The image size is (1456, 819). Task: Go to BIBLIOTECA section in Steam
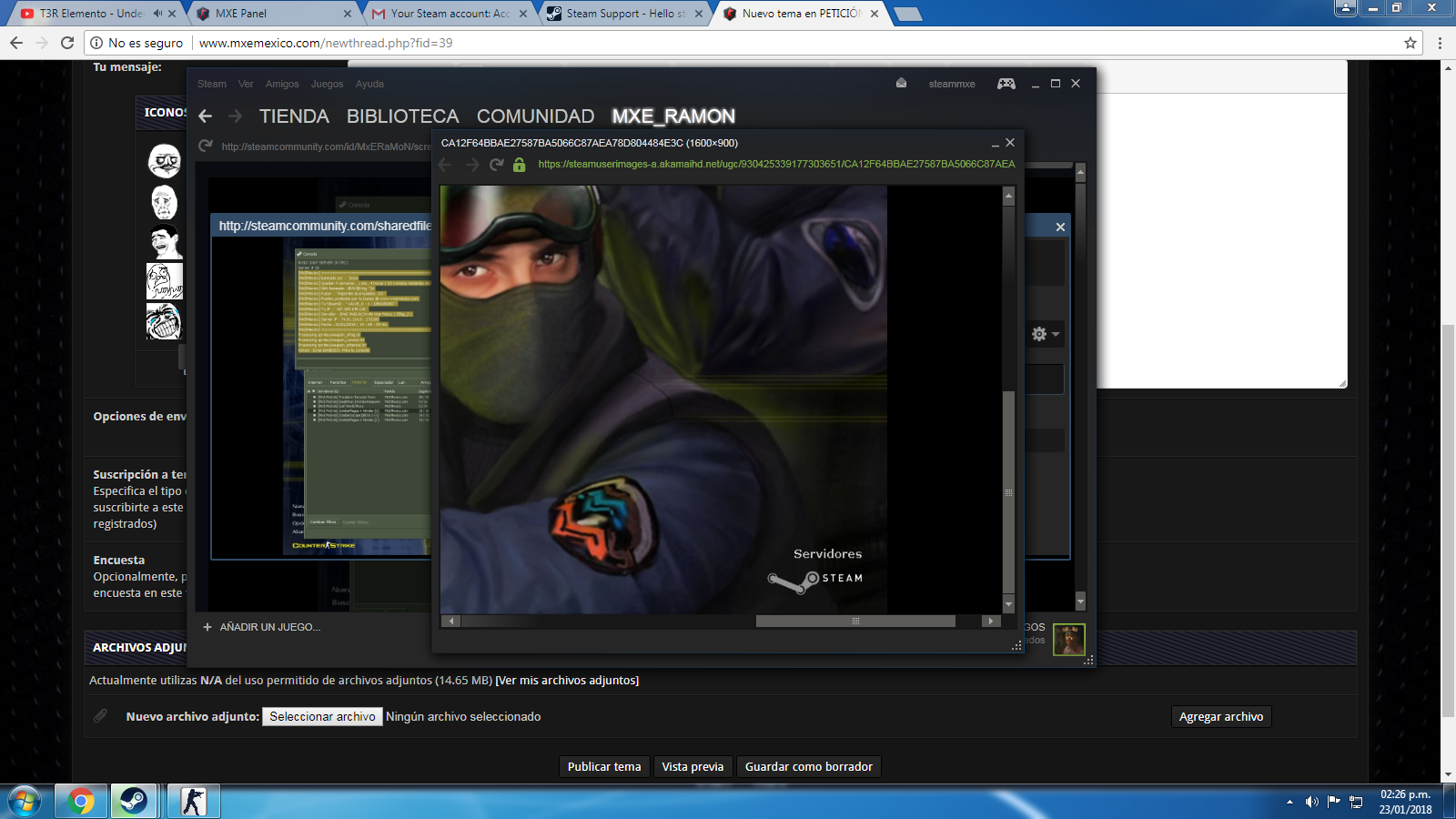click(x=402, y=116)
